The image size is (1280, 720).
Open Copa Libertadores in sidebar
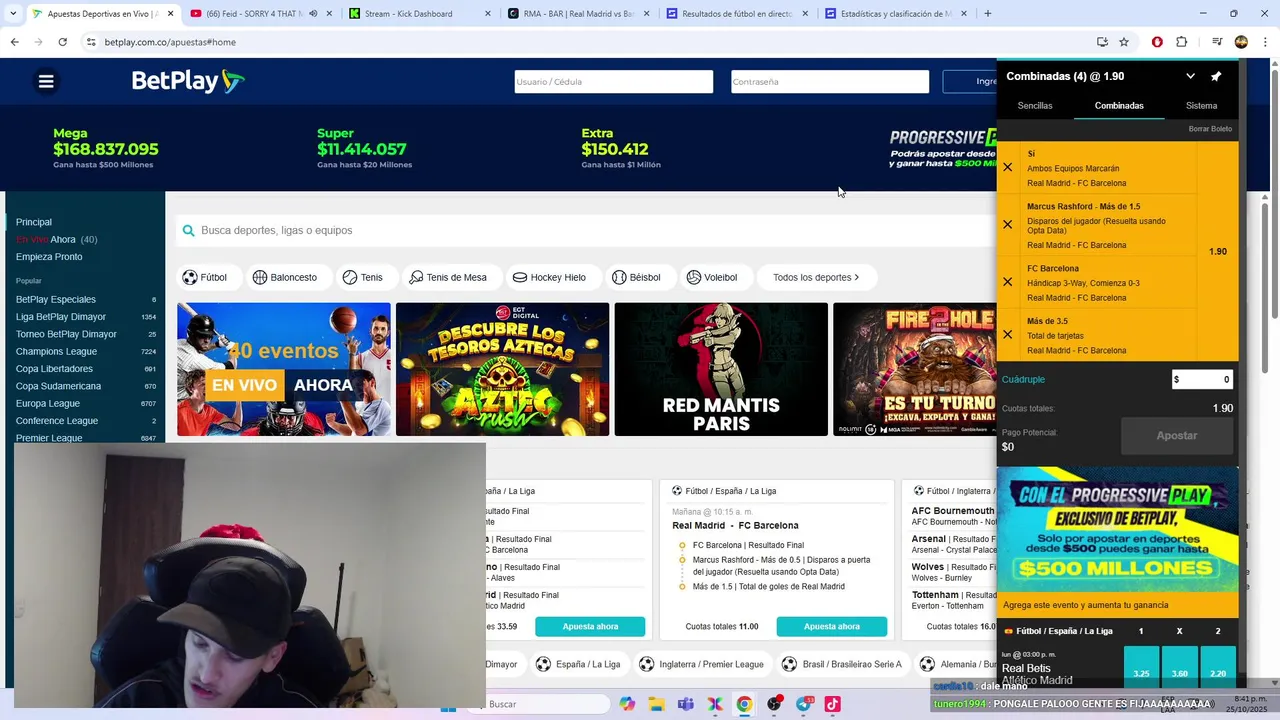coord(54,369)
